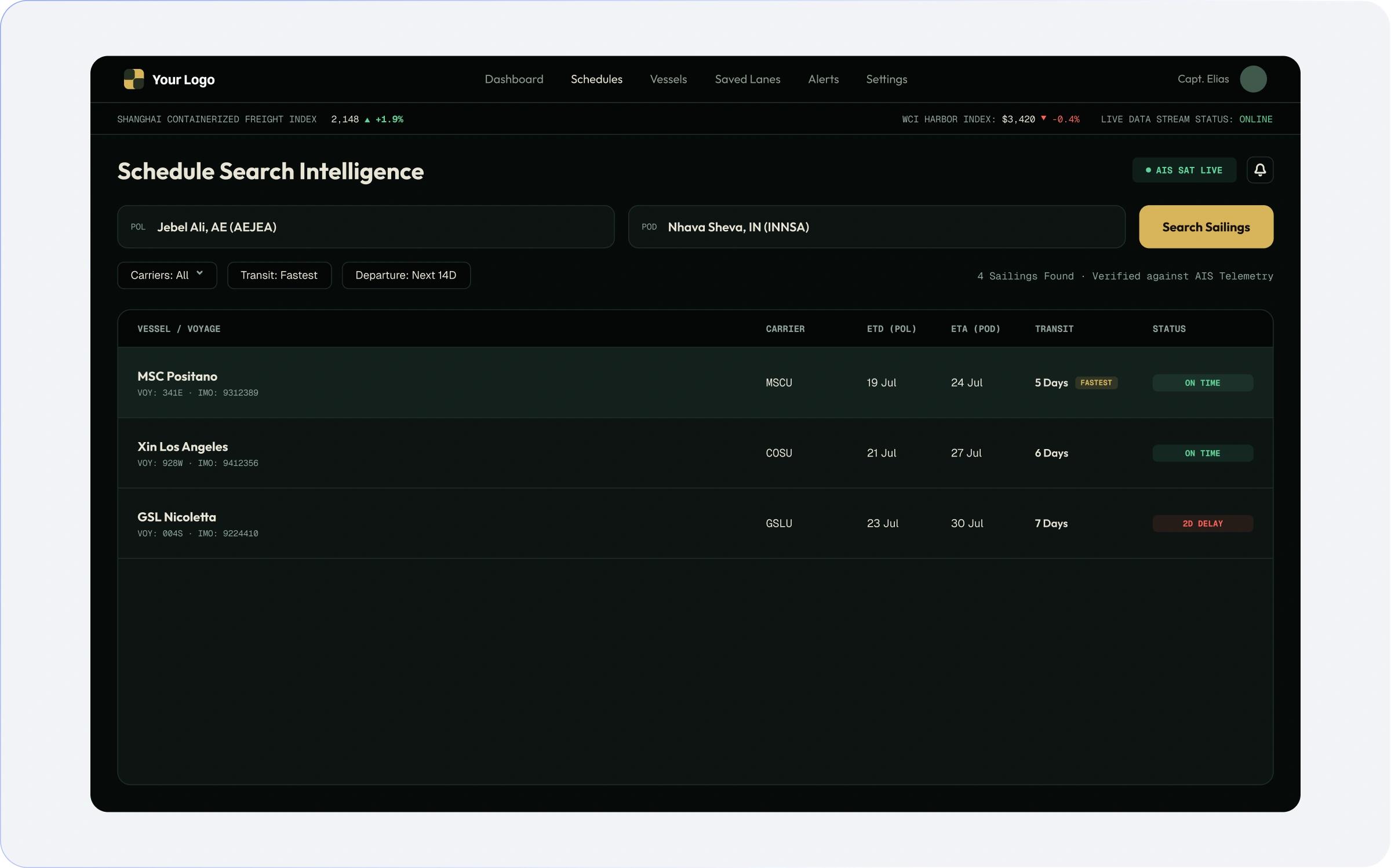This screenshot has width=1391, height=868.
Task: Sort by the TRANSIT column header
Action: point(1054,329)
